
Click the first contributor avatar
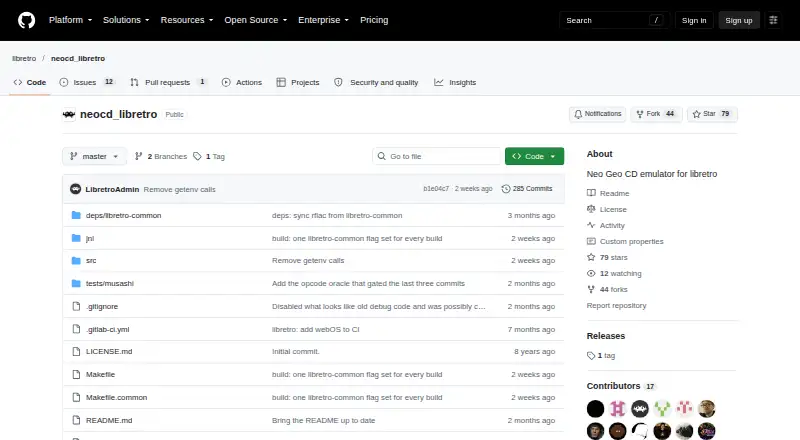(x=595, y=409)
